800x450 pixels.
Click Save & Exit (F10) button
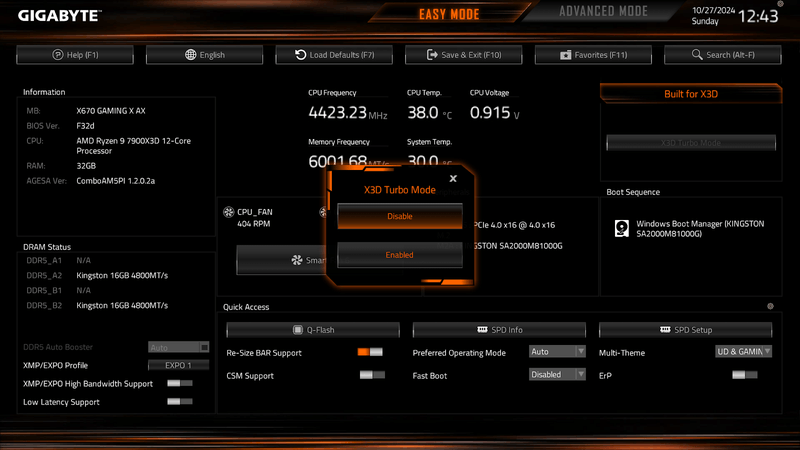click(x=464, y=55)
